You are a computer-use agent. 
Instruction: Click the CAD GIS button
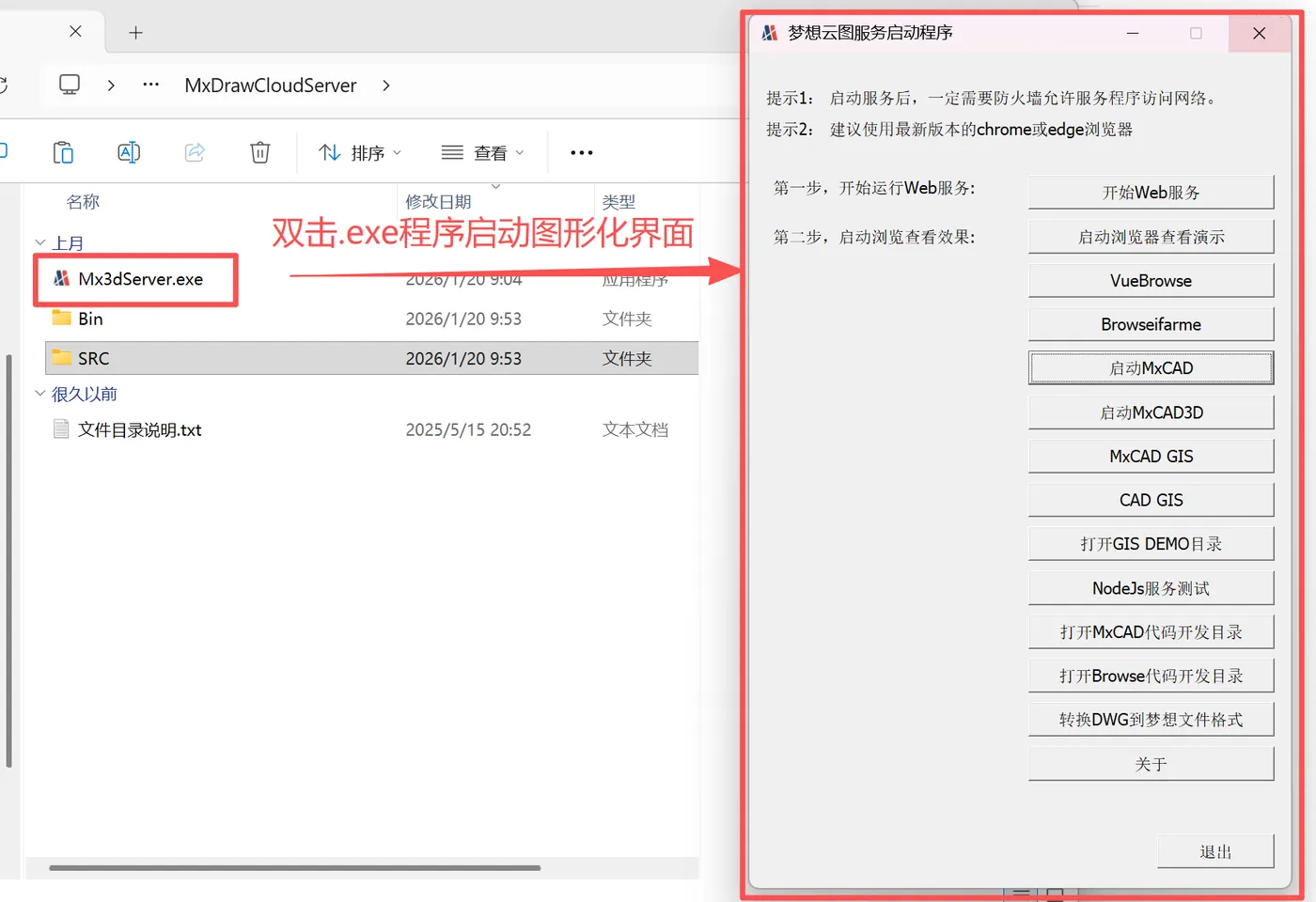tap(1151, 500)
